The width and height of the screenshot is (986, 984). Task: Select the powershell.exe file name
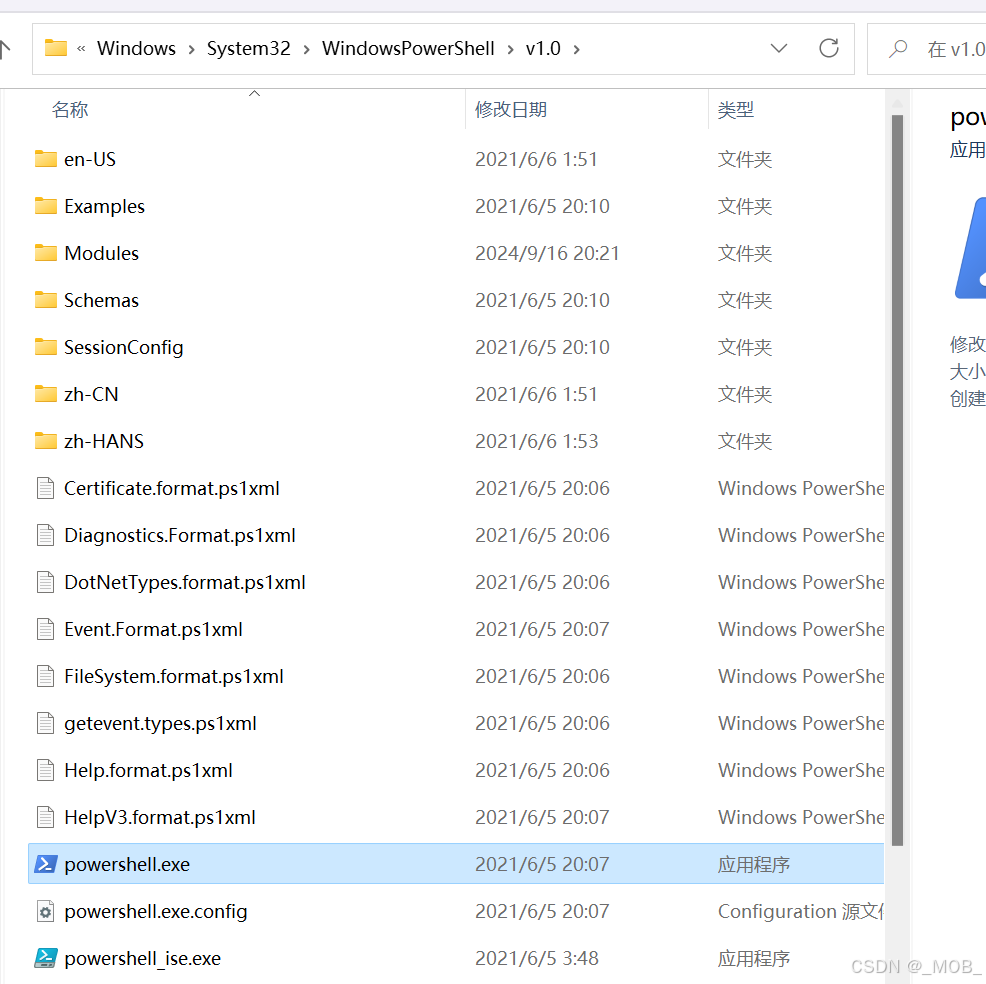(127, 865)
